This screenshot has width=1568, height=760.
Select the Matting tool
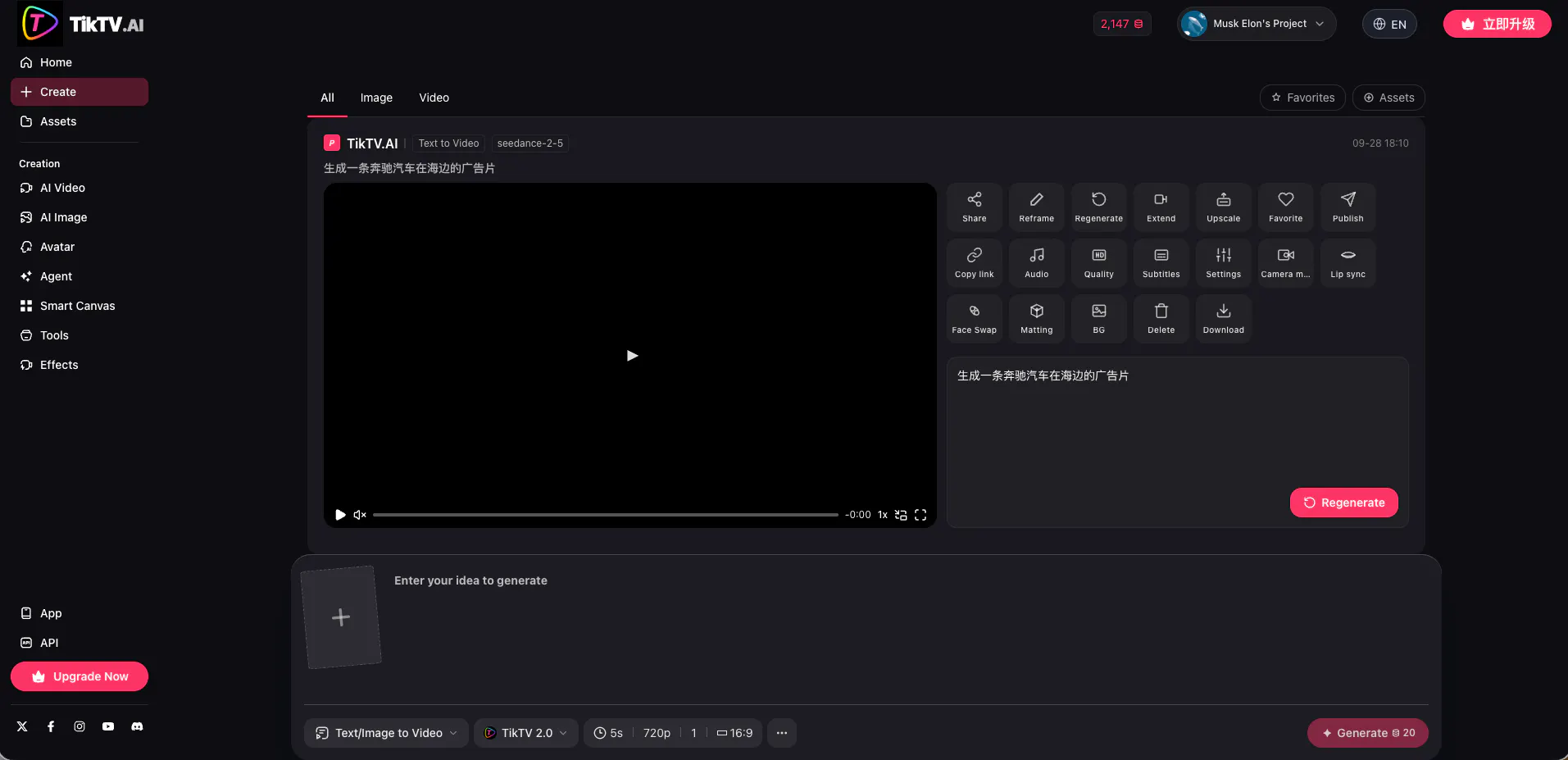coord(1036,318)
